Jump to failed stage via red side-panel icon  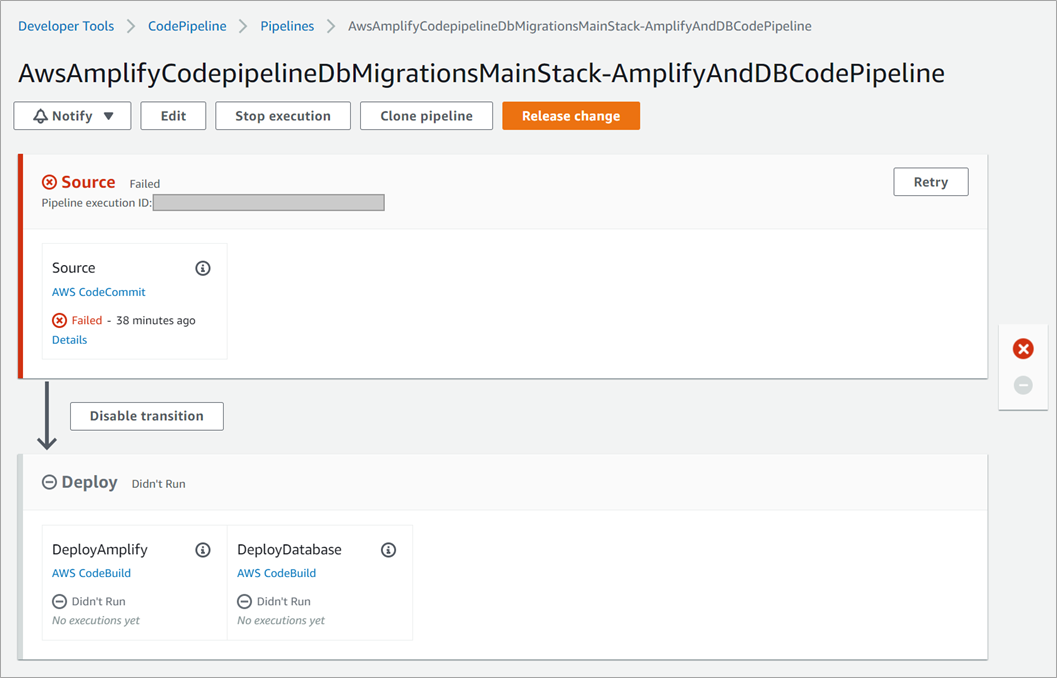1023,348
